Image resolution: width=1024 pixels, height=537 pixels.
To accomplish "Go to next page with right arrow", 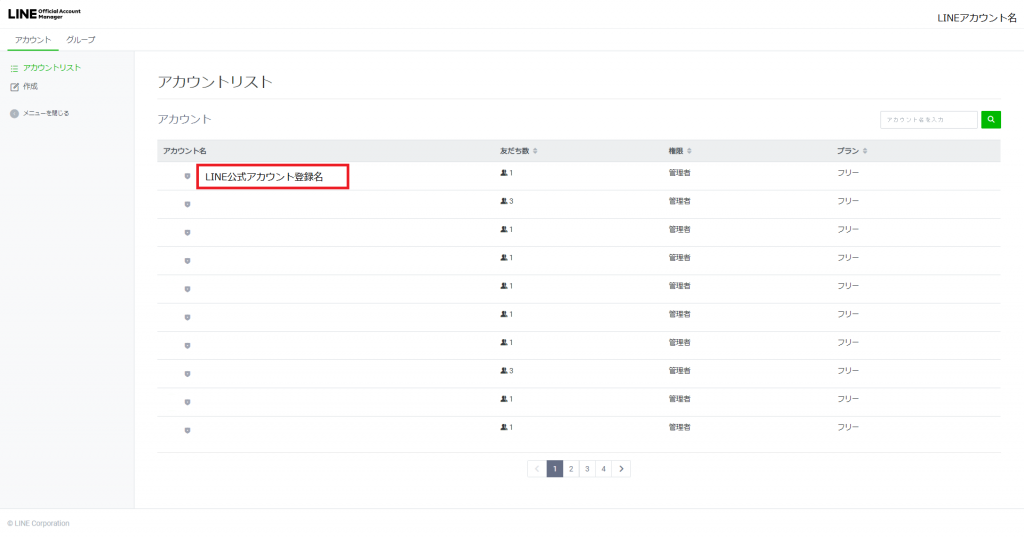I will pos(621,468).
